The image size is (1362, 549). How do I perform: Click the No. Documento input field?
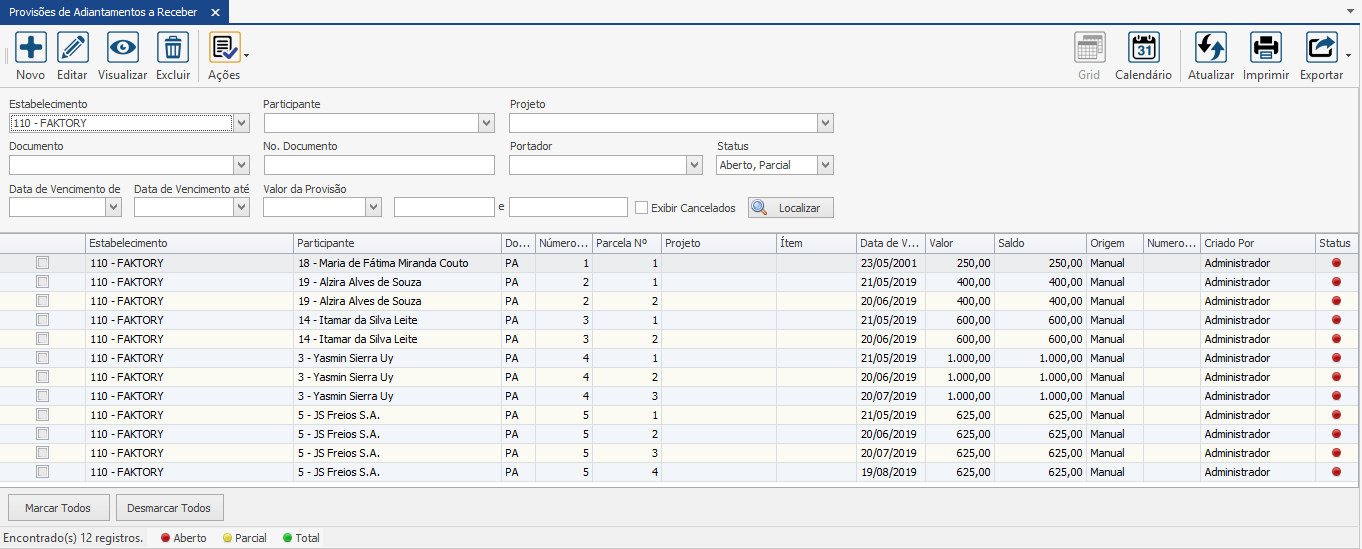point(379,165)
